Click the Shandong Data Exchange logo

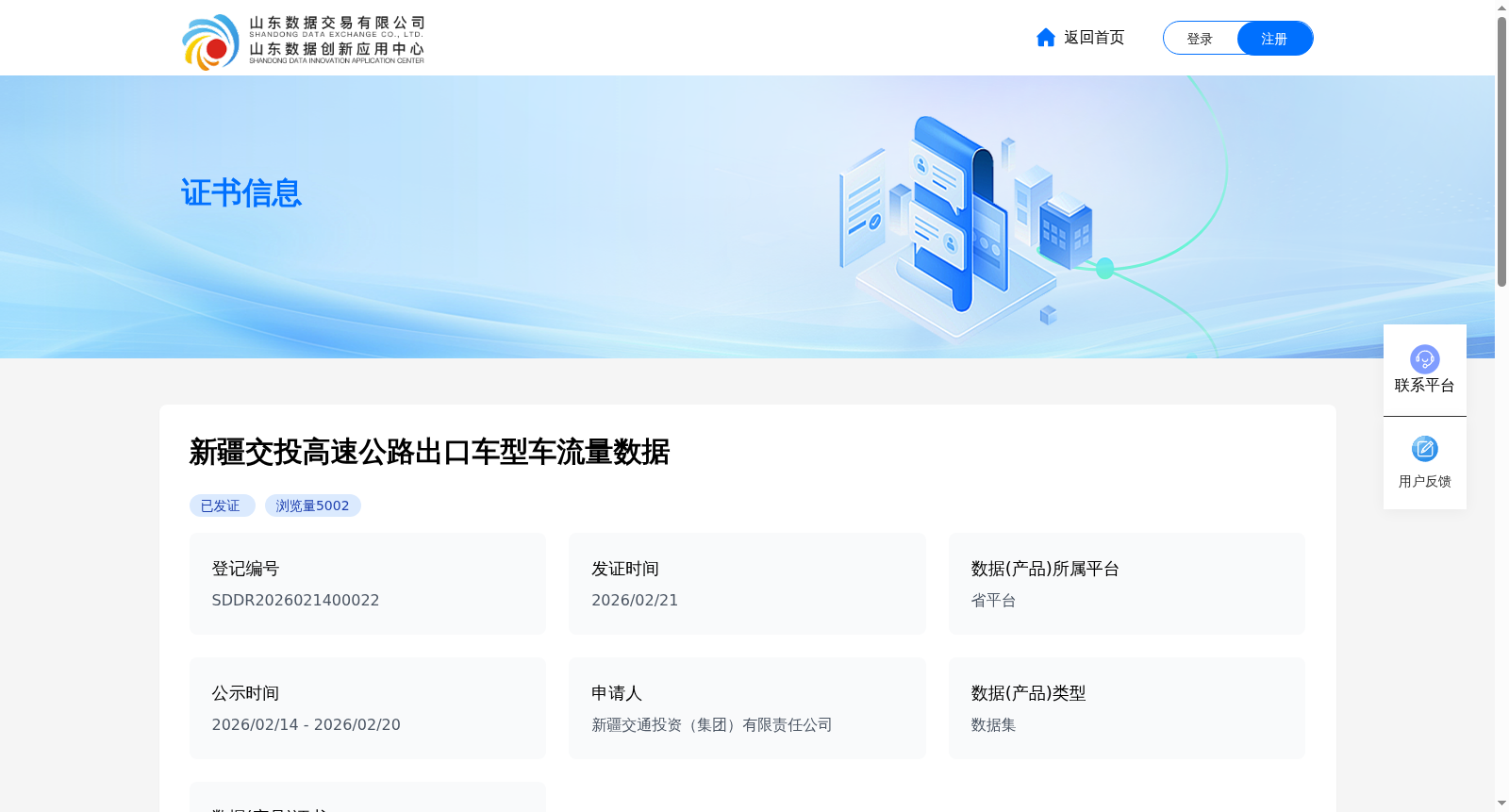303,41
